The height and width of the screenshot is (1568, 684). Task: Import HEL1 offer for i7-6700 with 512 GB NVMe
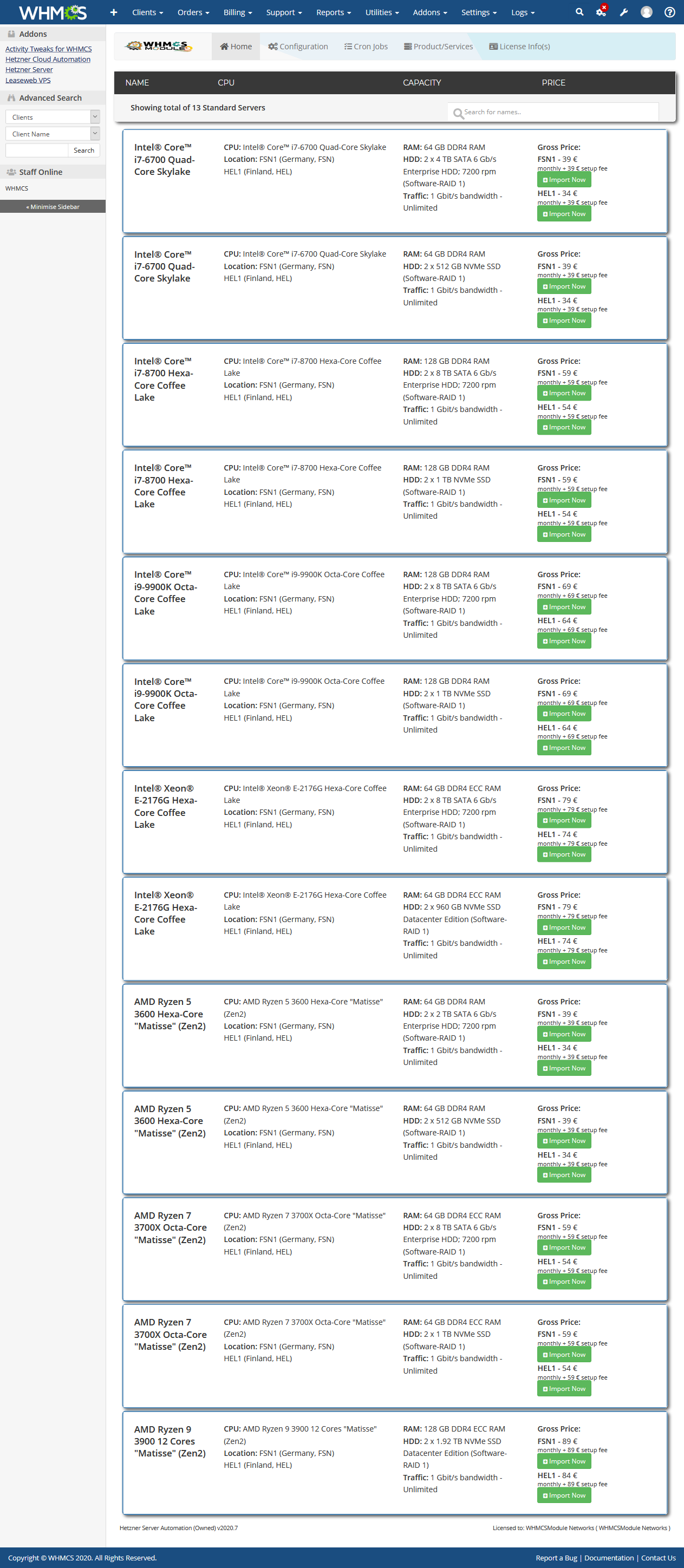pyautogui.click(x=564, y=321)
